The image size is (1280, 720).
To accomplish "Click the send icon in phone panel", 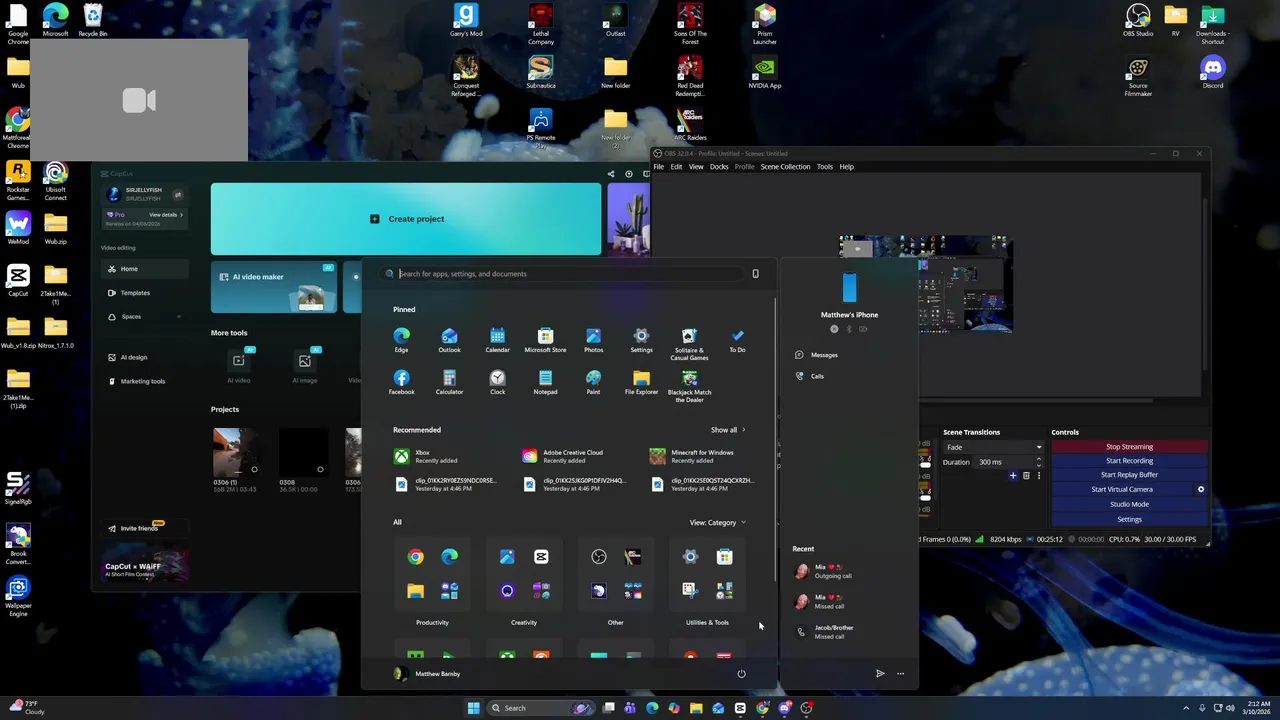I will click(880, 673).
